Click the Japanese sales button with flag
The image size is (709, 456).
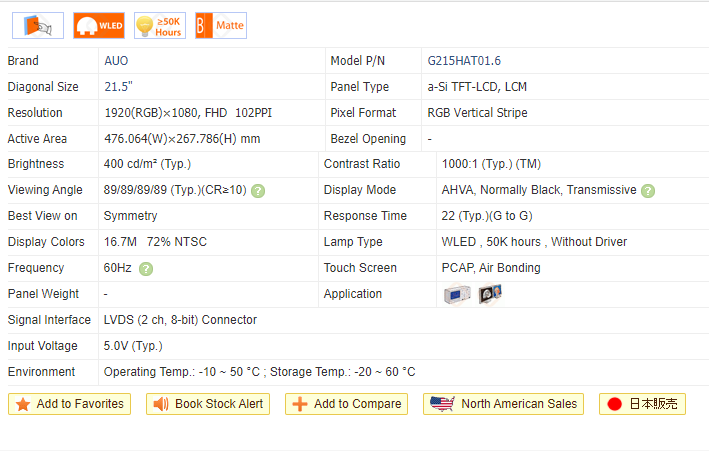tap(642, 404)
